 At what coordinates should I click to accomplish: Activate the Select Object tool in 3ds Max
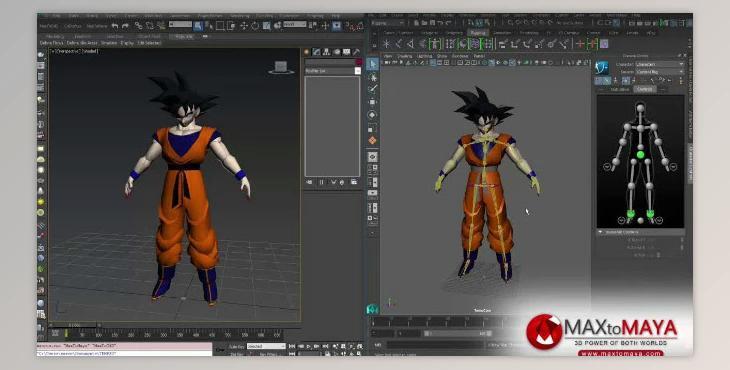[x=198, y=26]
